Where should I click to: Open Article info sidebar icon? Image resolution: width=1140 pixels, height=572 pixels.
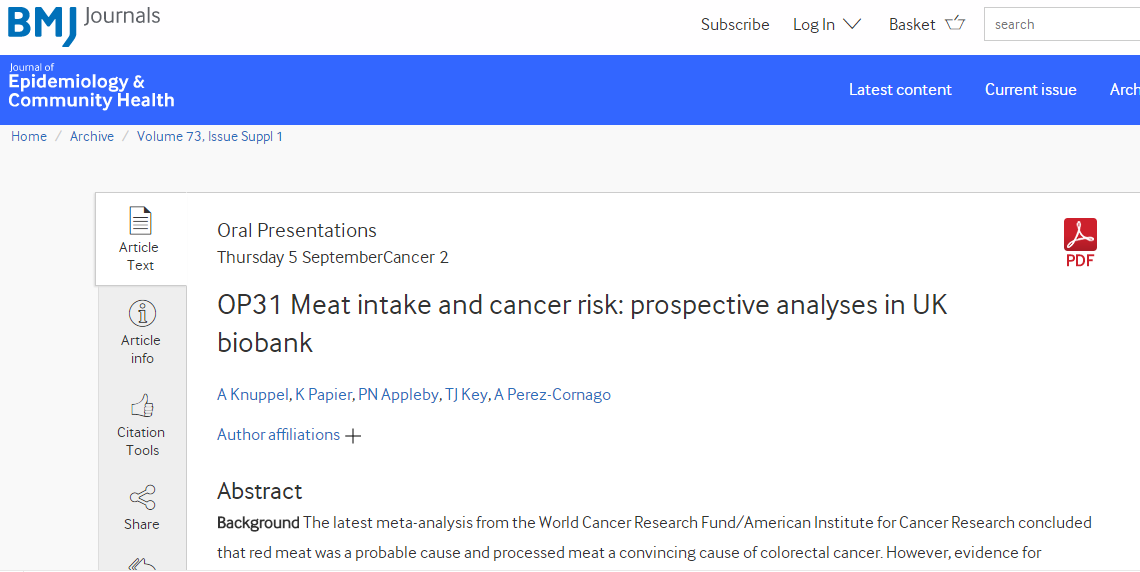142,313
